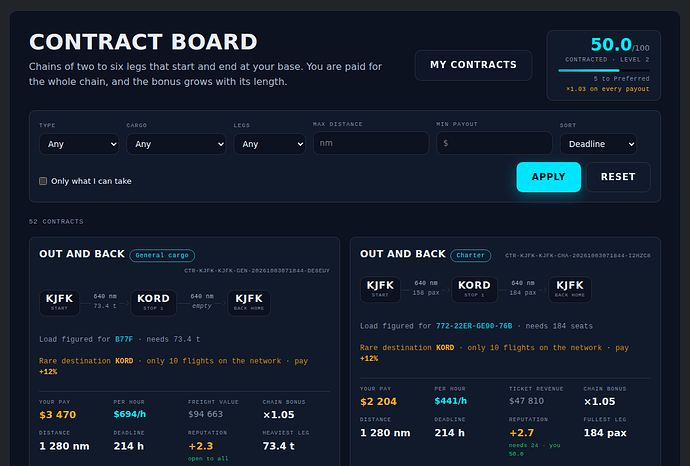Open the Sort dropdown set to Deadline
The height and width of the screenshot is (466, 690).
[x=598, y=144]
